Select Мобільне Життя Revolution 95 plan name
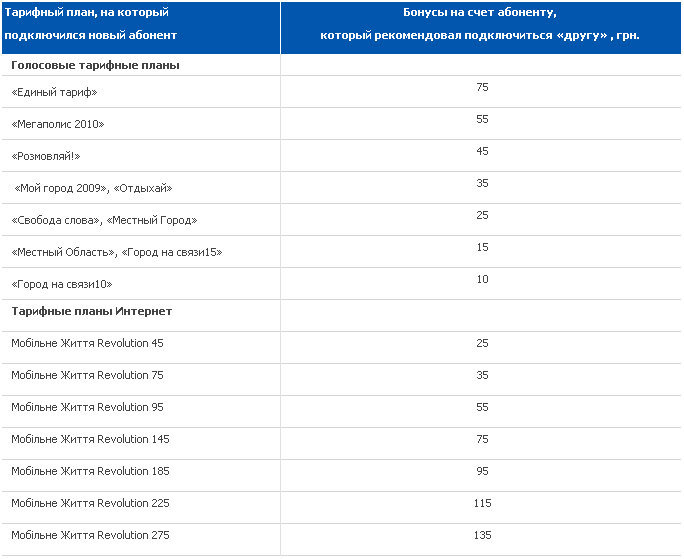 tap(87, 407)
